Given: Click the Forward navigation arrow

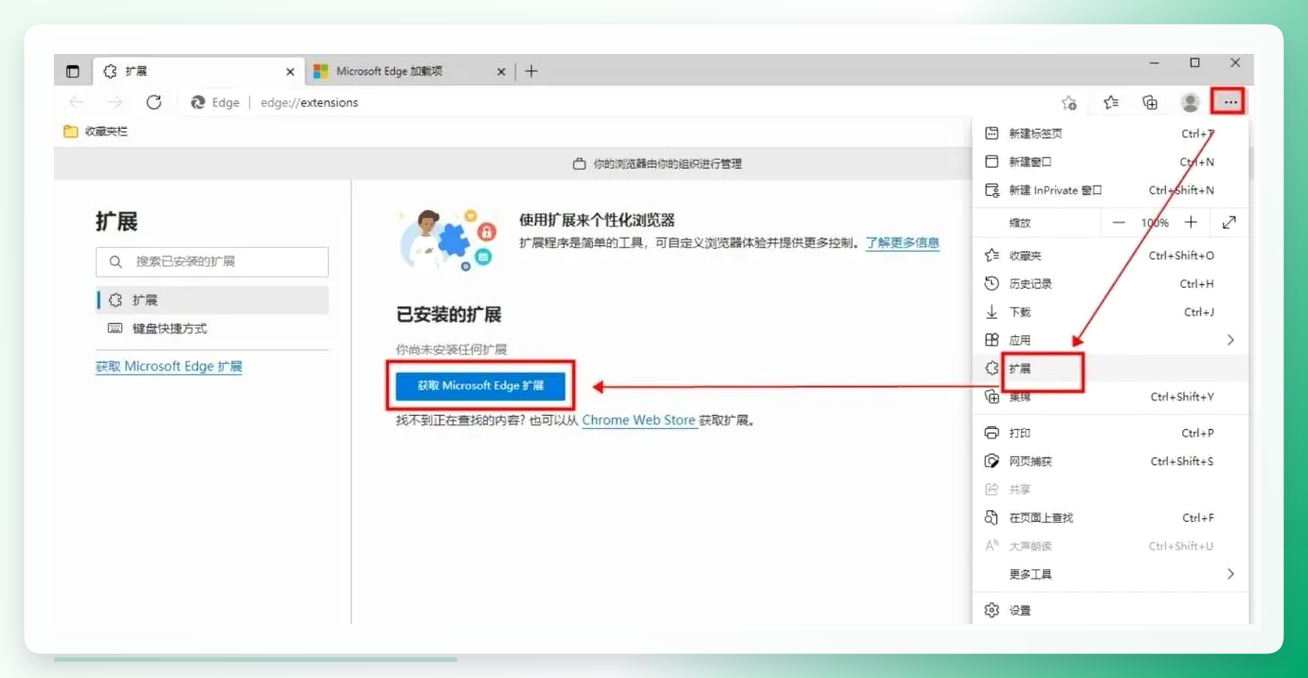Looking at the screenshot, I should tap(115, 102).
